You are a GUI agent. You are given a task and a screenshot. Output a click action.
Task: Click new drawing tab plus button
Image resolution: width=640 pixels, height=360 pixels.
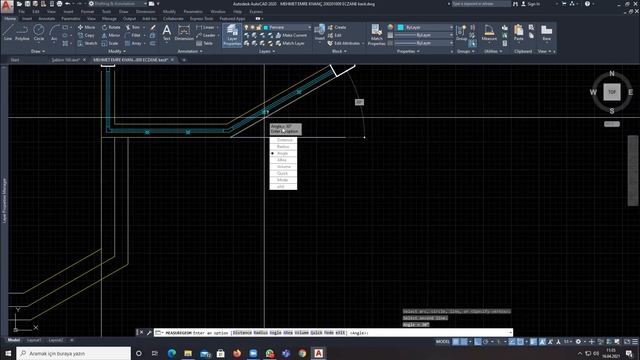(184, 60)
